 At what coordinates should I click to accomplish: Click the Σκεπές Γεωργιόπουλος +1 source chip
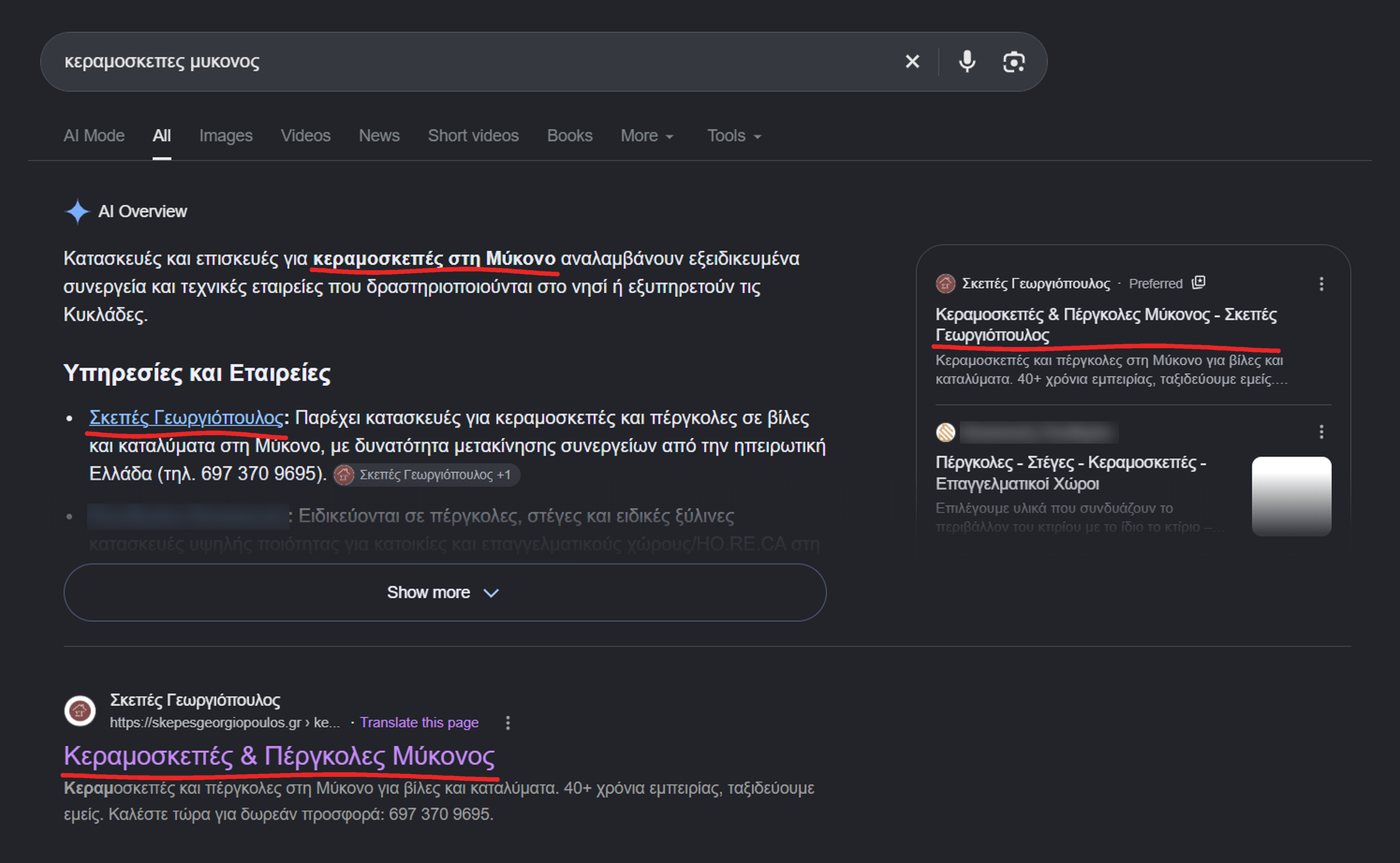pyautogui.click(x=427, y=475)
